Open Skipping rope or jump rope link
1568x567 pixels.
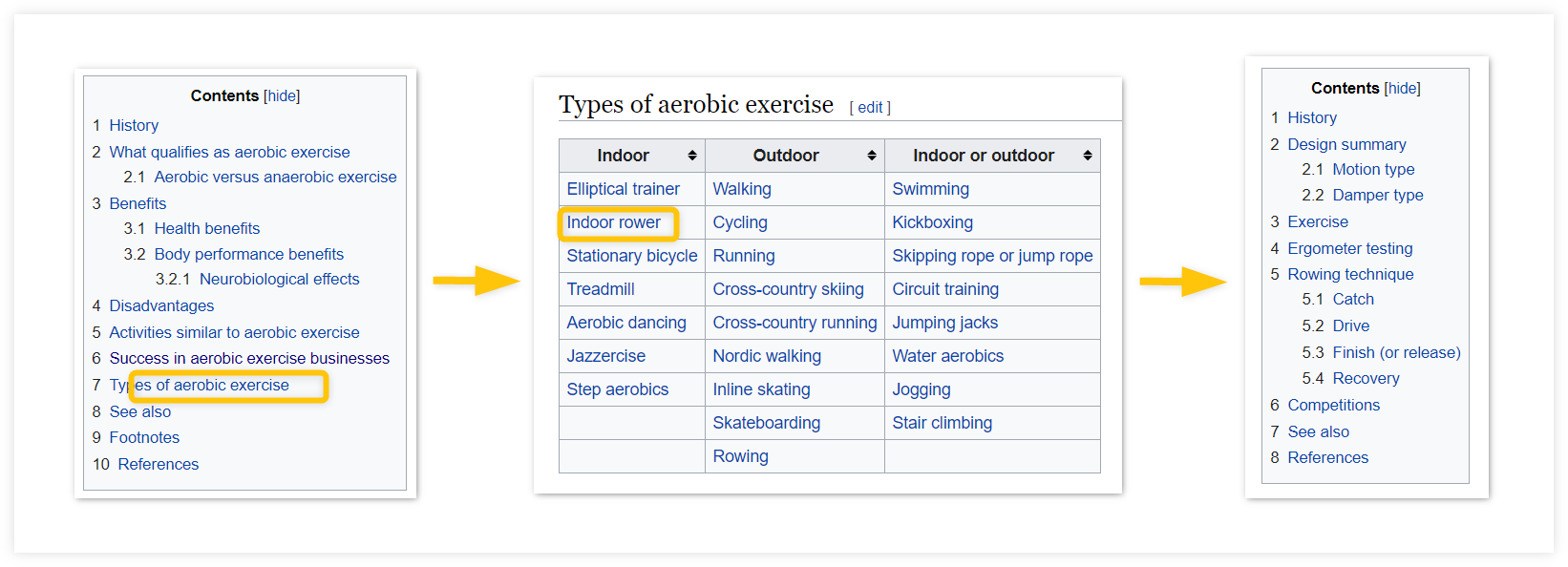(992, 256)
